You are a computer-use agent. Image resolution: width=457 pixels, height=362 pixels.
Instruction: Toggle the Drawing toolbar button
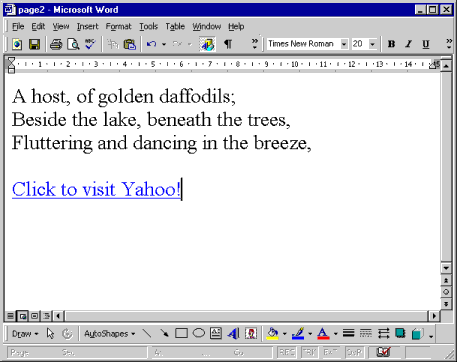click(207, 44)
